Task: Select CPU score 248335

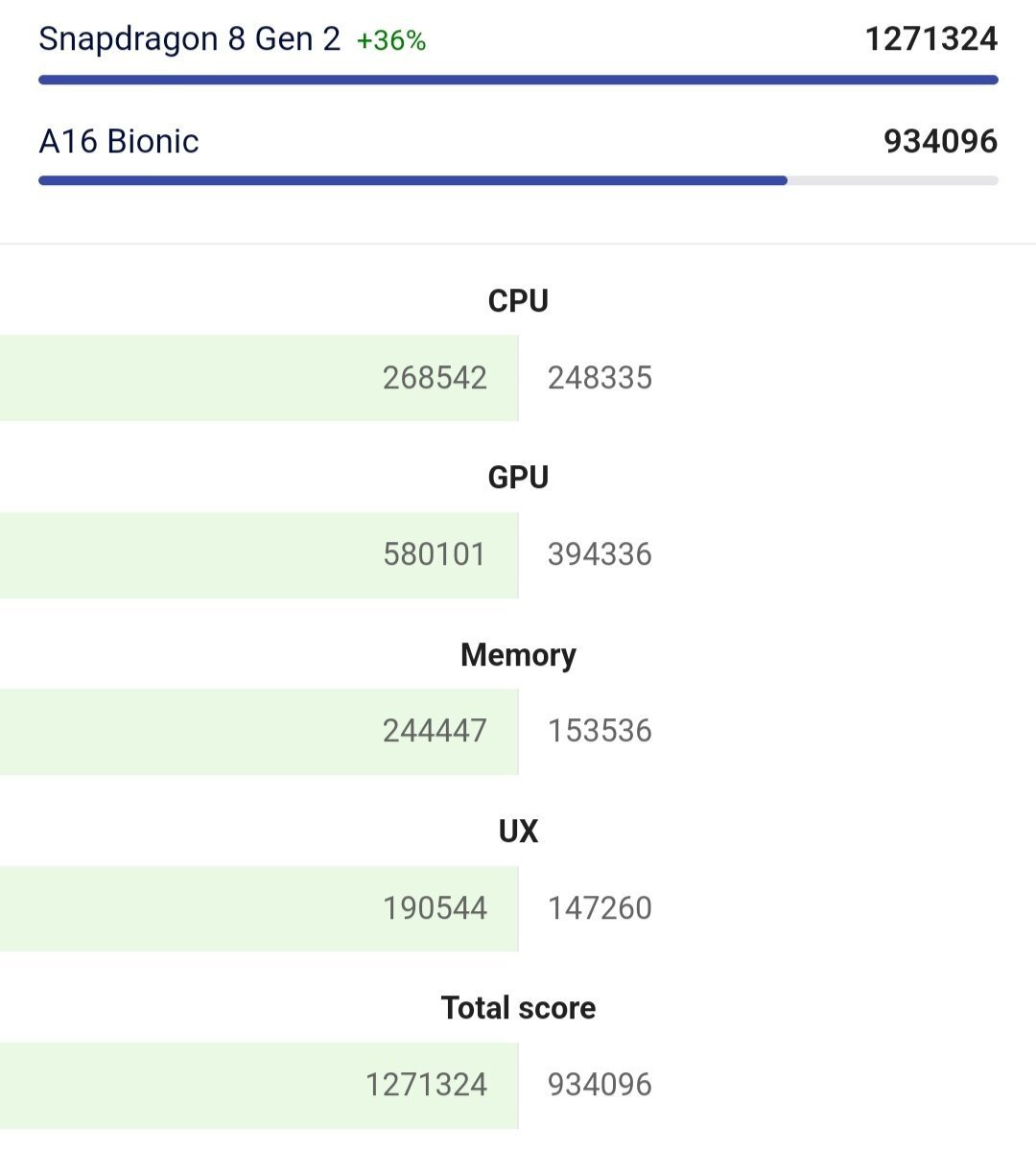Action: point(600,378)
